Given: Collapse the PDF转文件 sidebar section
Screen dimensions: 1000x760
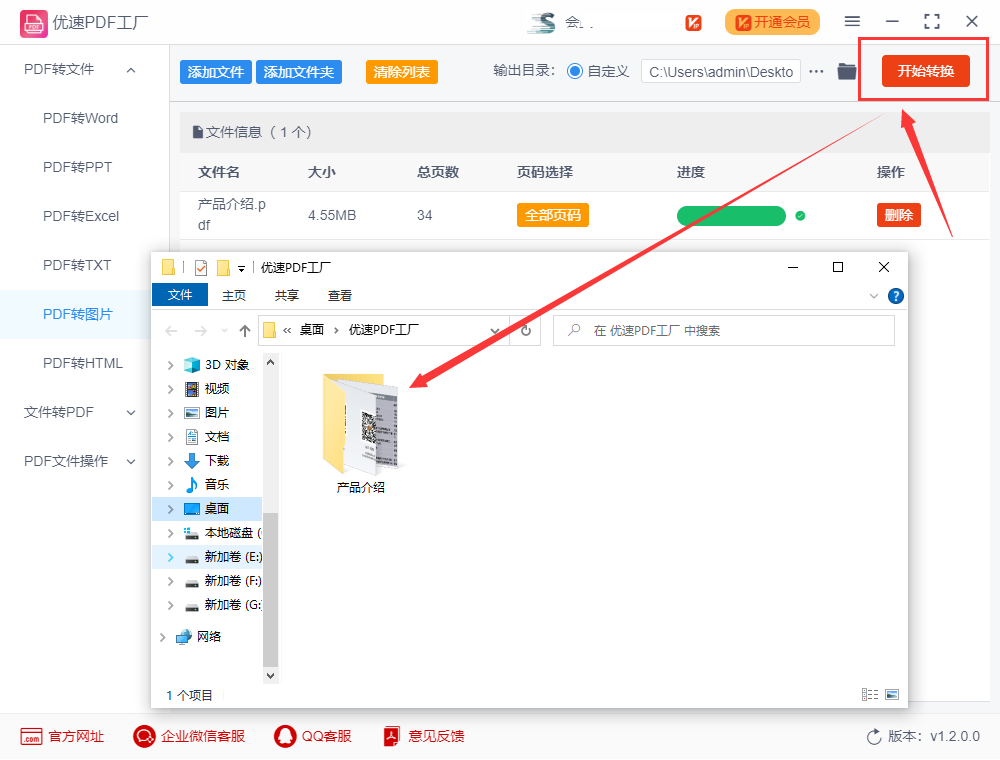Looking at the screenshot, I should [131, 70].
